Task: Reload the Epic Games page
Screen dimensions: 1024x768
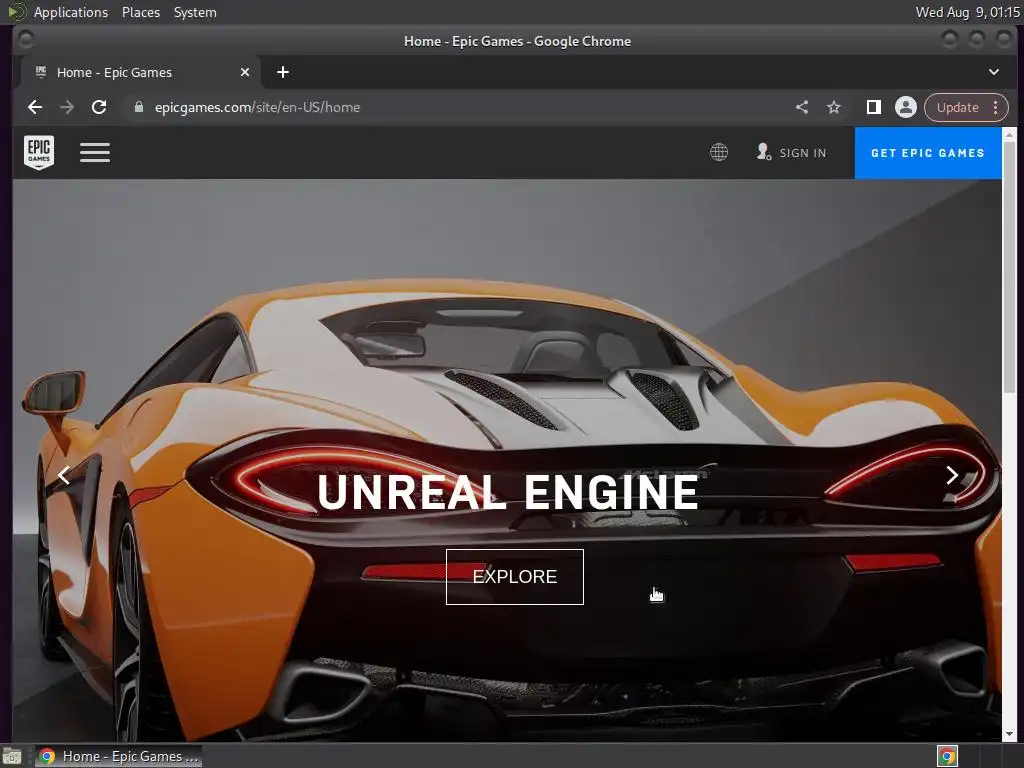Action: tap(99, 107)
